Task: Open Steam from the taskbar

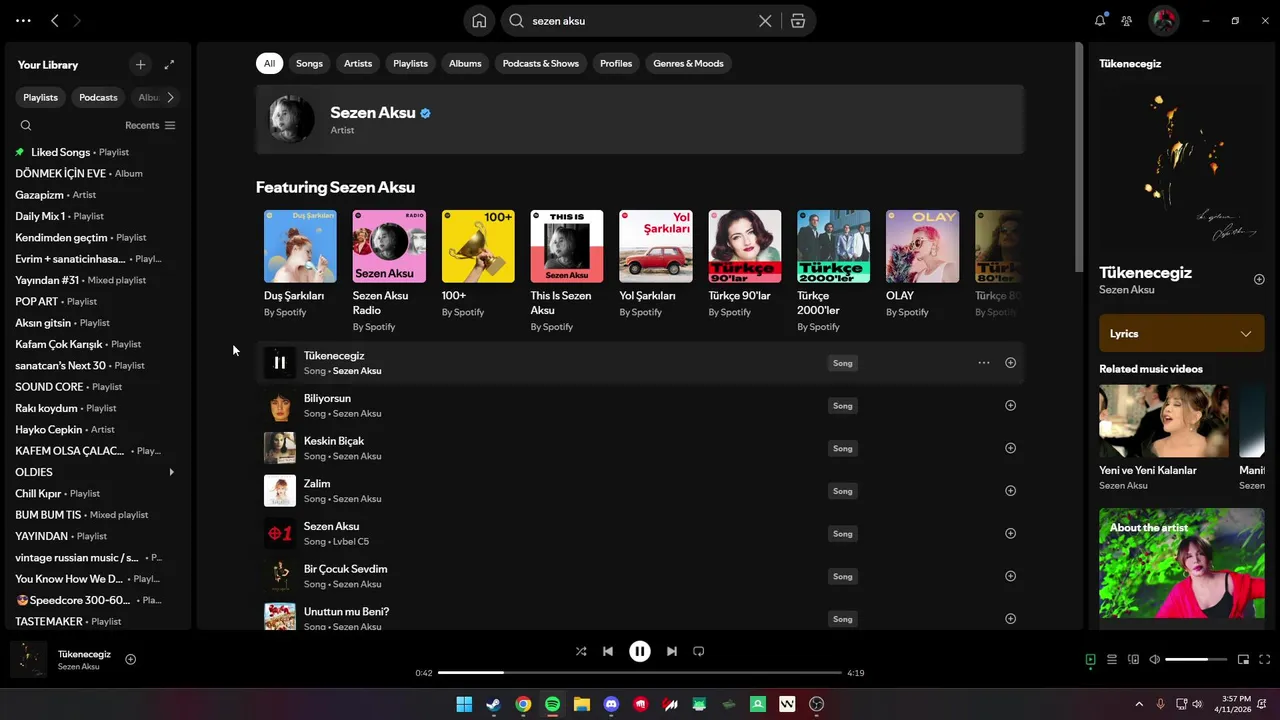Action: click(x=493, y=704)
